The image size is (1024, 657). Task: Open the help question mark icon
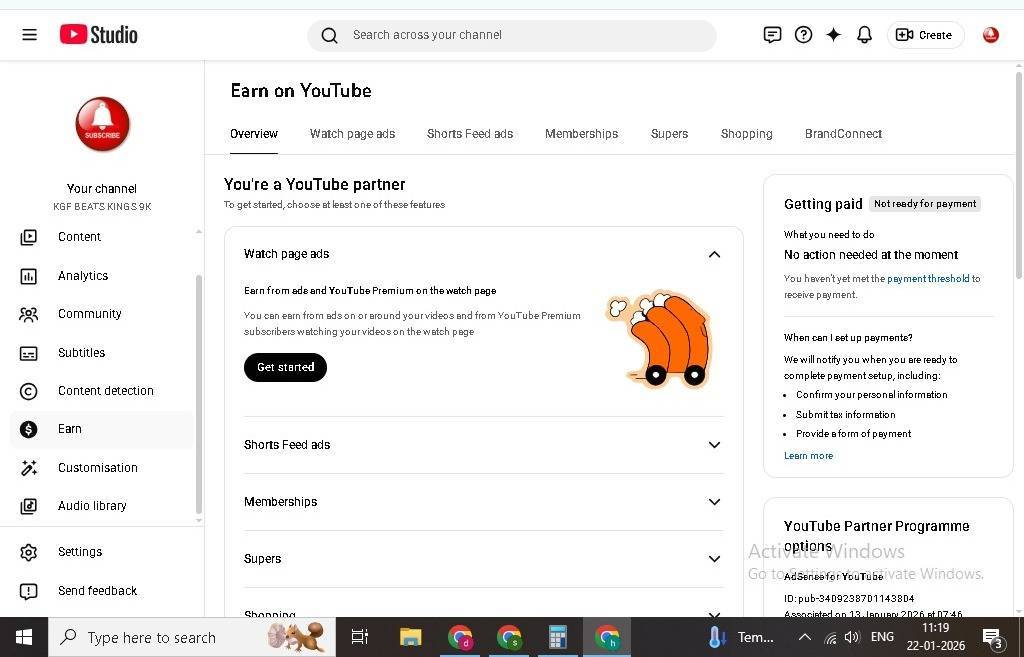pyautogui.click(x=803, y=35)
